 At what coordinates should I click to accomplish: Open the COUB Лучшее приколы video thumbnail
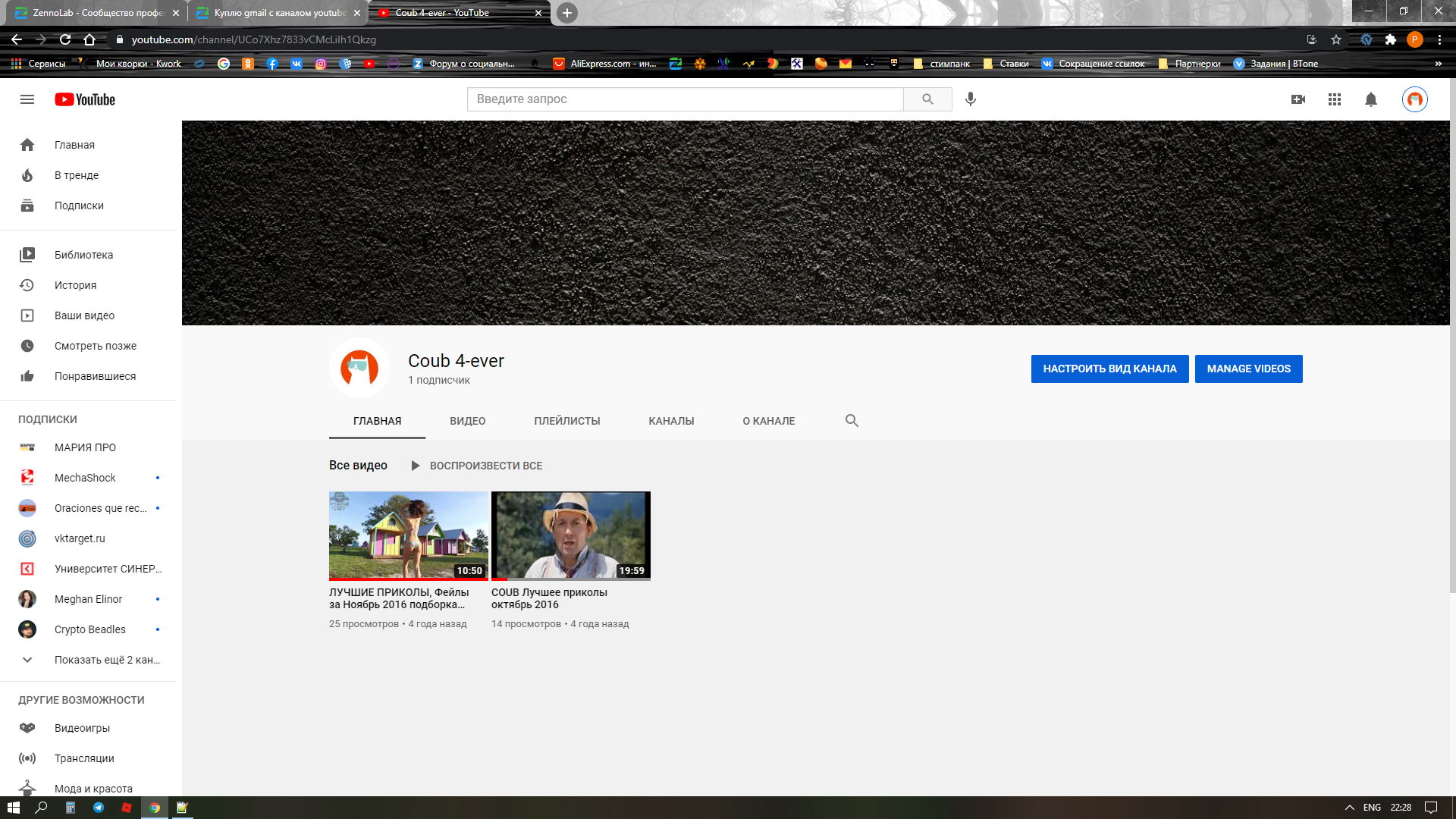(x=570, y=535)
